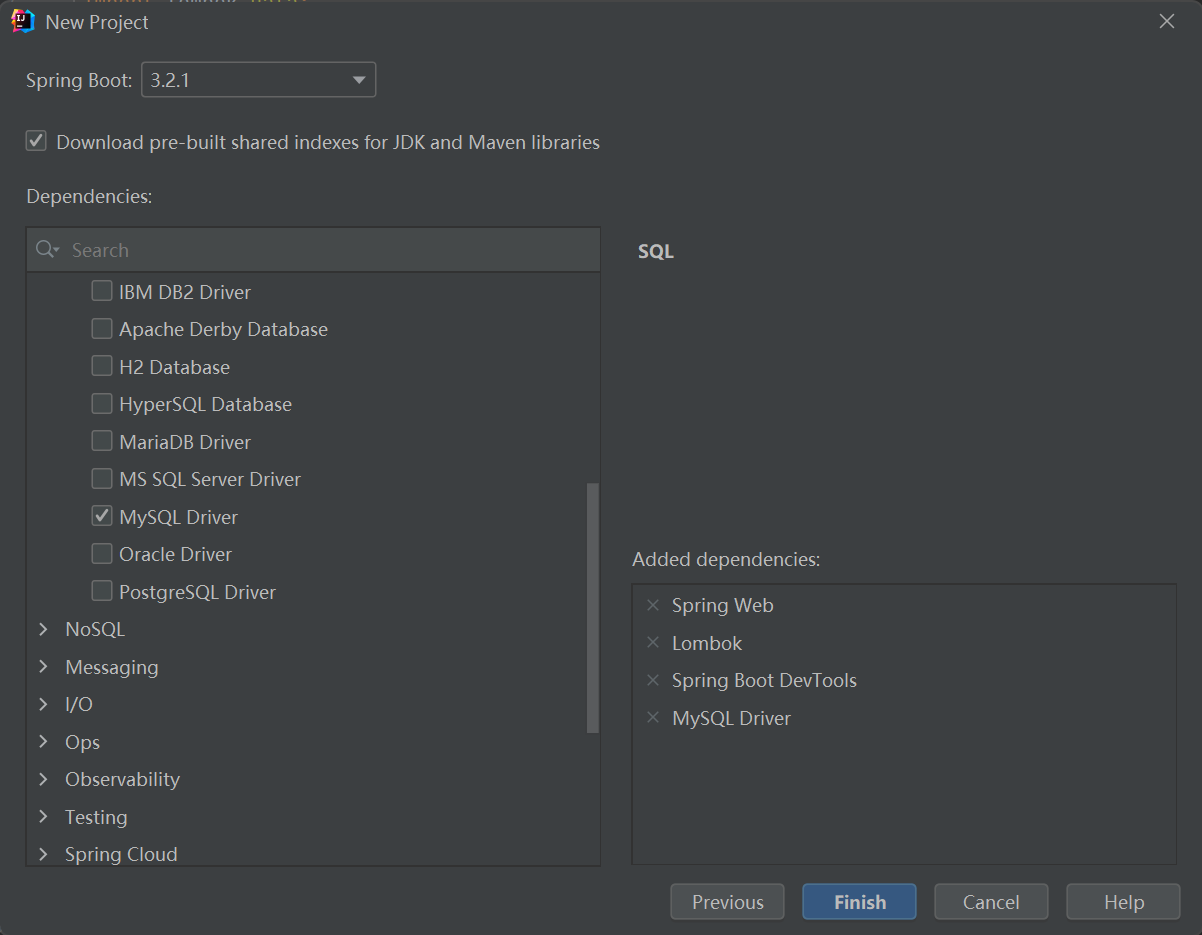Select the Testing category item

tap(96, 817)
